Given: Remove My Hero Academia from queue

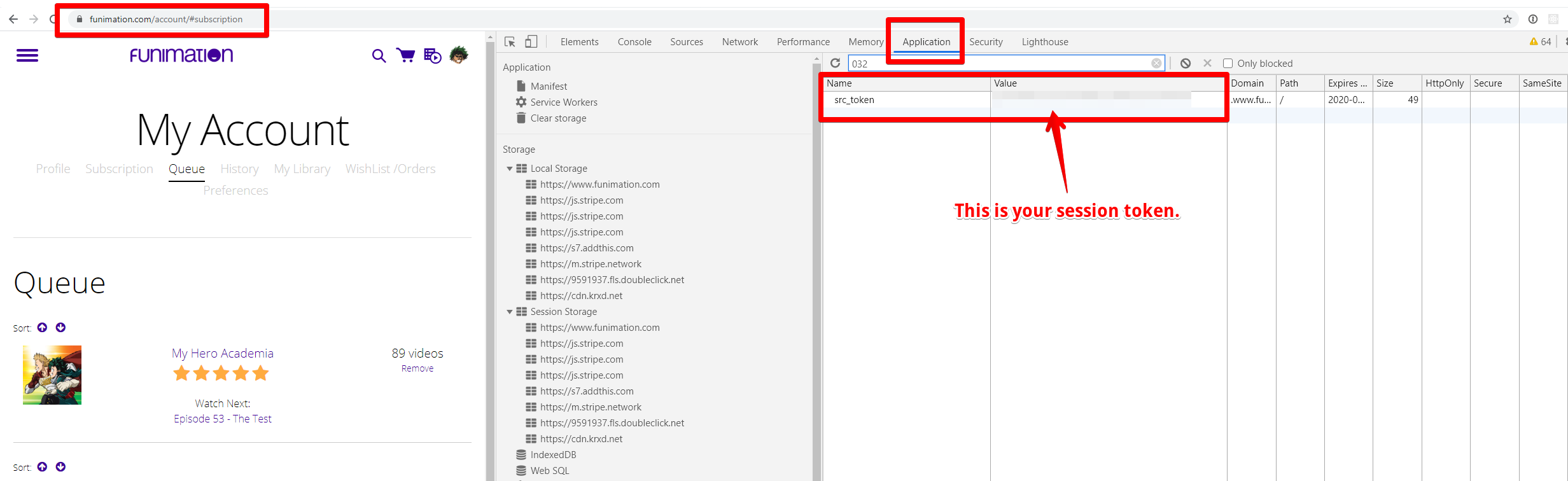Looking at the screenshot, I should (x=417, y=368).
